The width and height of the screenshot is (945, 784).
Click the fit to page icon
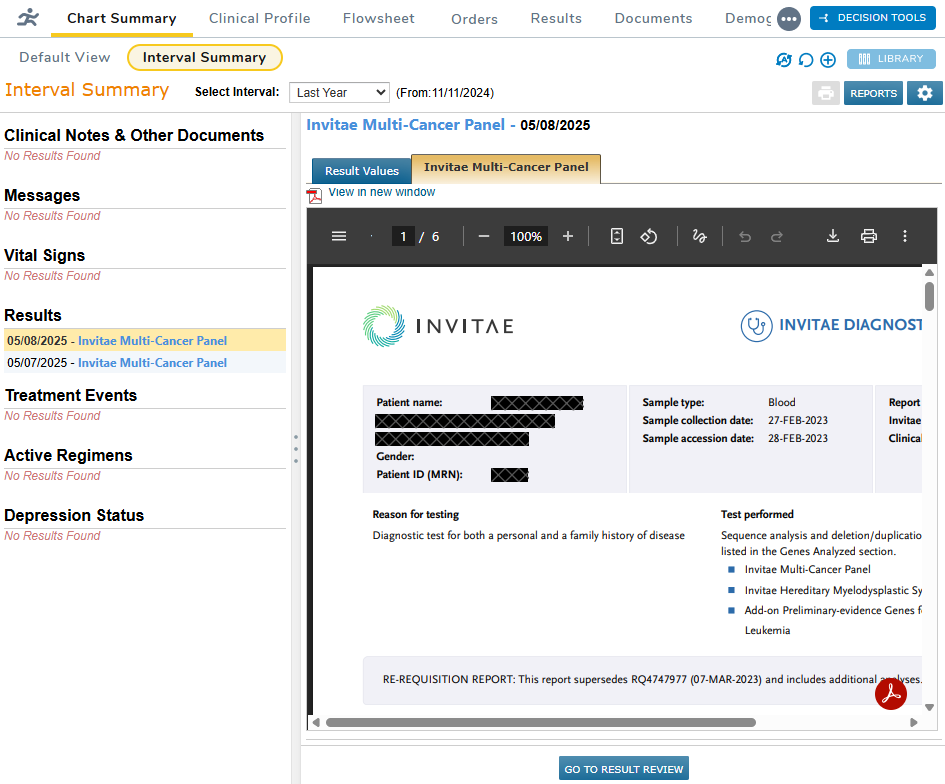[617, 236]
